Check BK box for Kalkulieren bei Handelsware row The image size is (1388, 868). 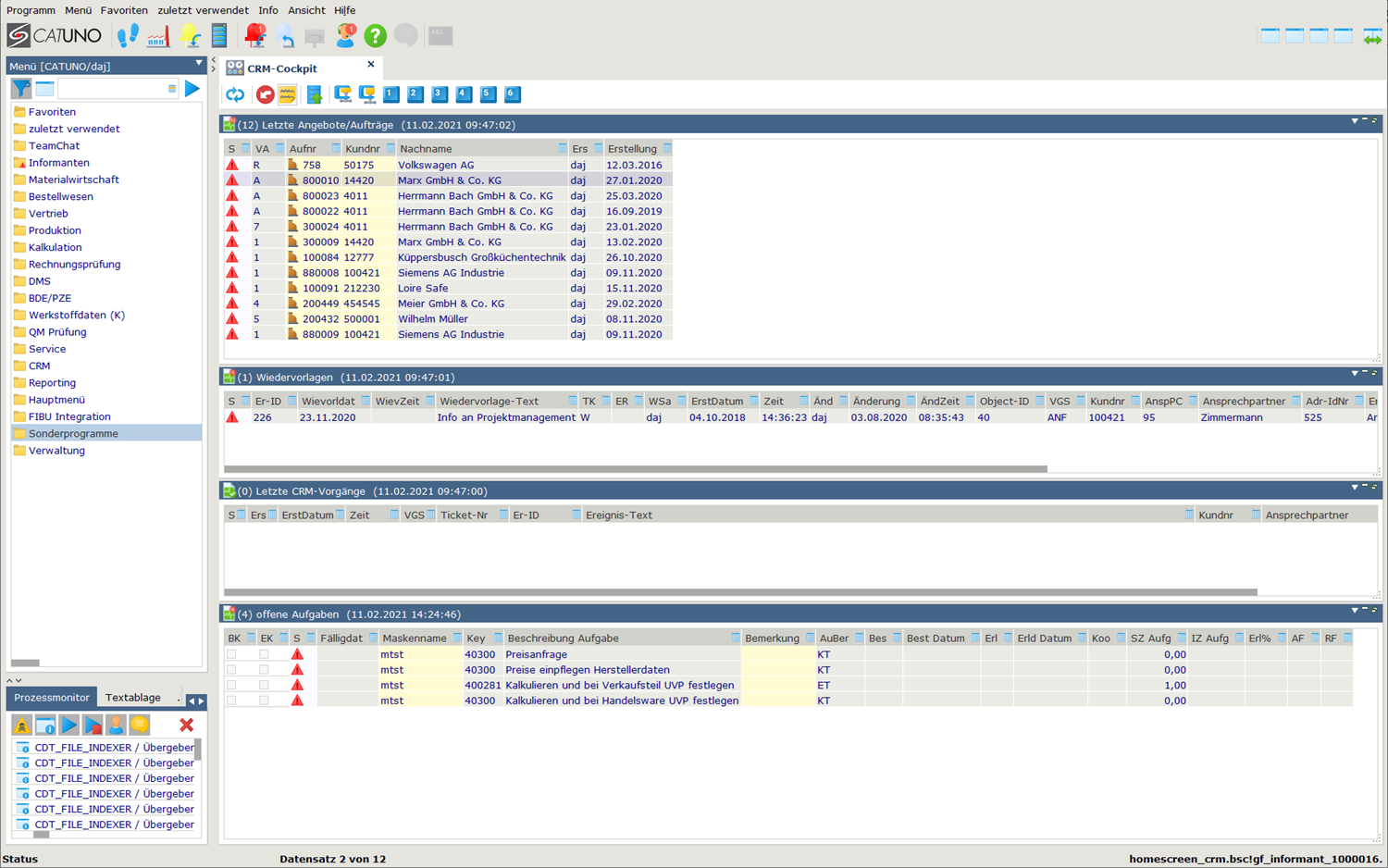point(231,701)
